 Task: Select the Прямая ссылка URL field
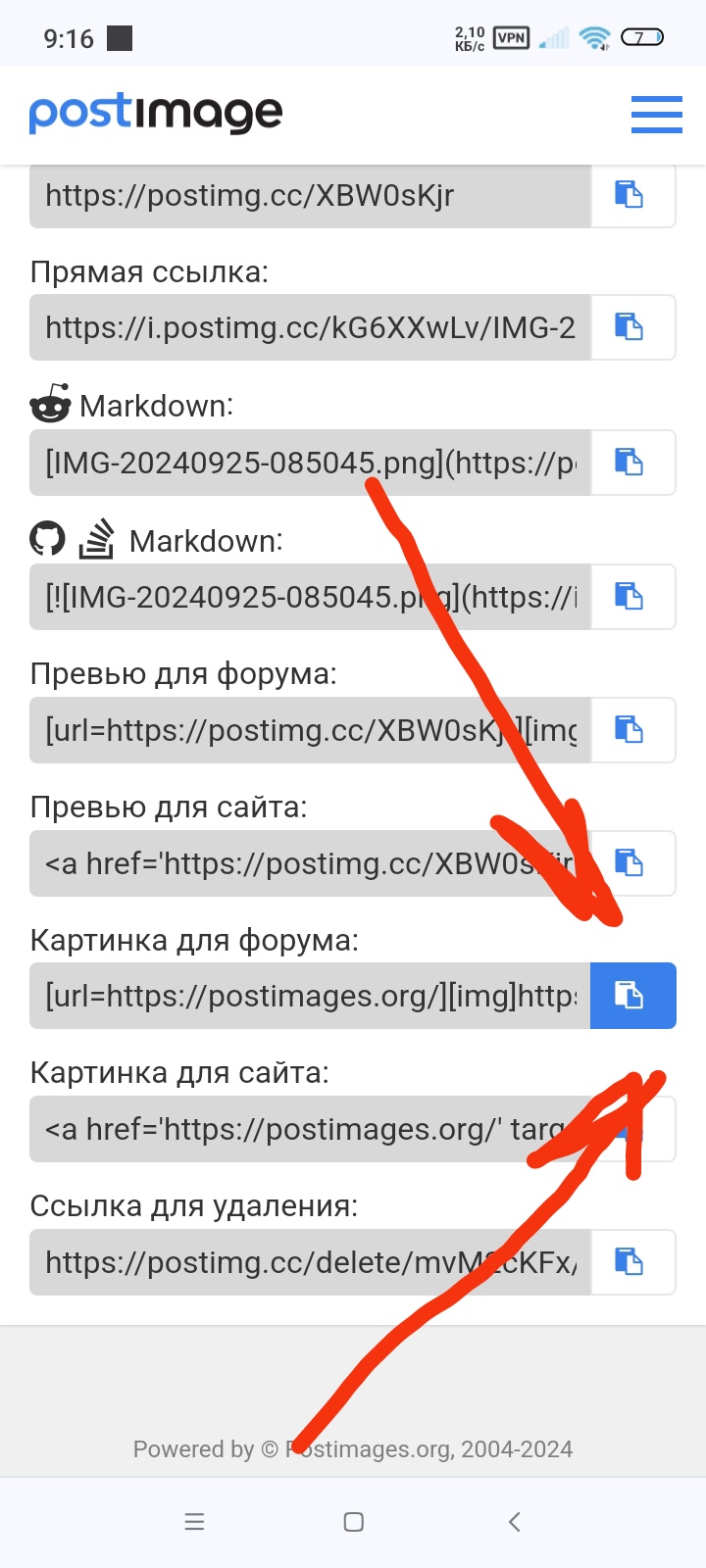[x=310, y=327]
